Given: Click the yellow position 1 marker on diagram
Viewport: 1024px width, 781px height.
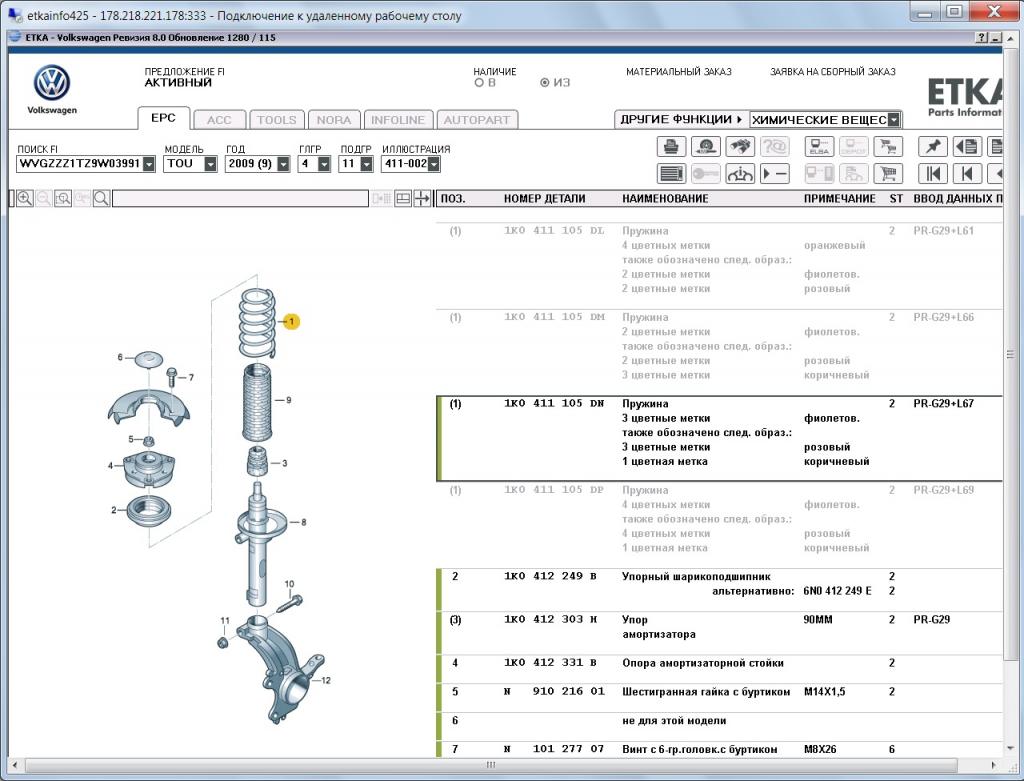Looking at the screenshot, I should click(x=291, y=321).
